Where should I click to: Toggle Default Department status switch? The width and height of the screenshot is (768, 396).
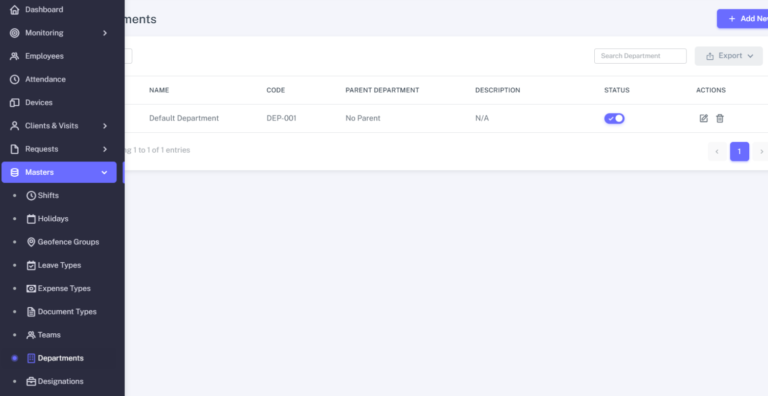click(614, 118)
